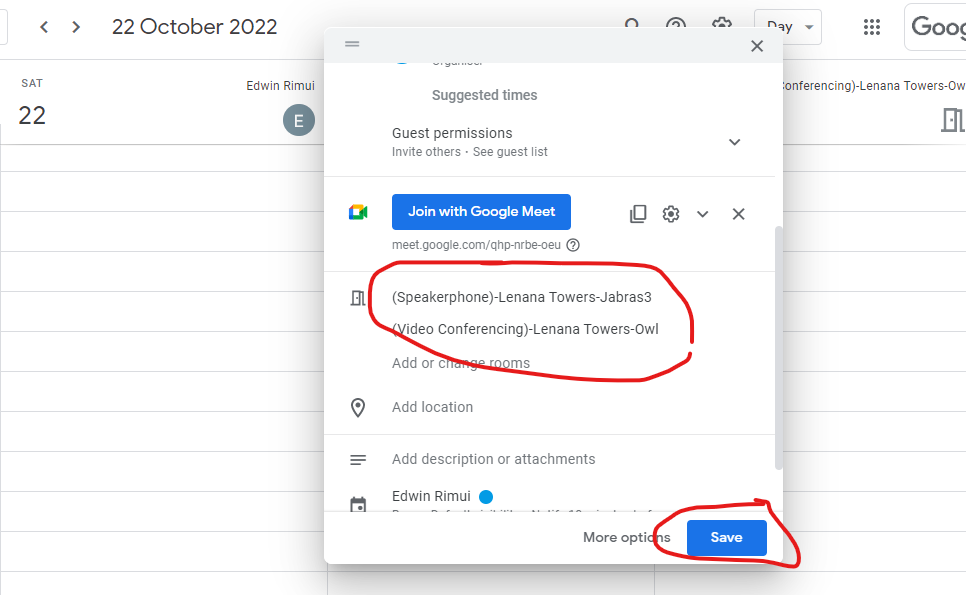Click the Edwin Rimui calendar name
This screenshot has width=966, height=595.
(431, 496)
